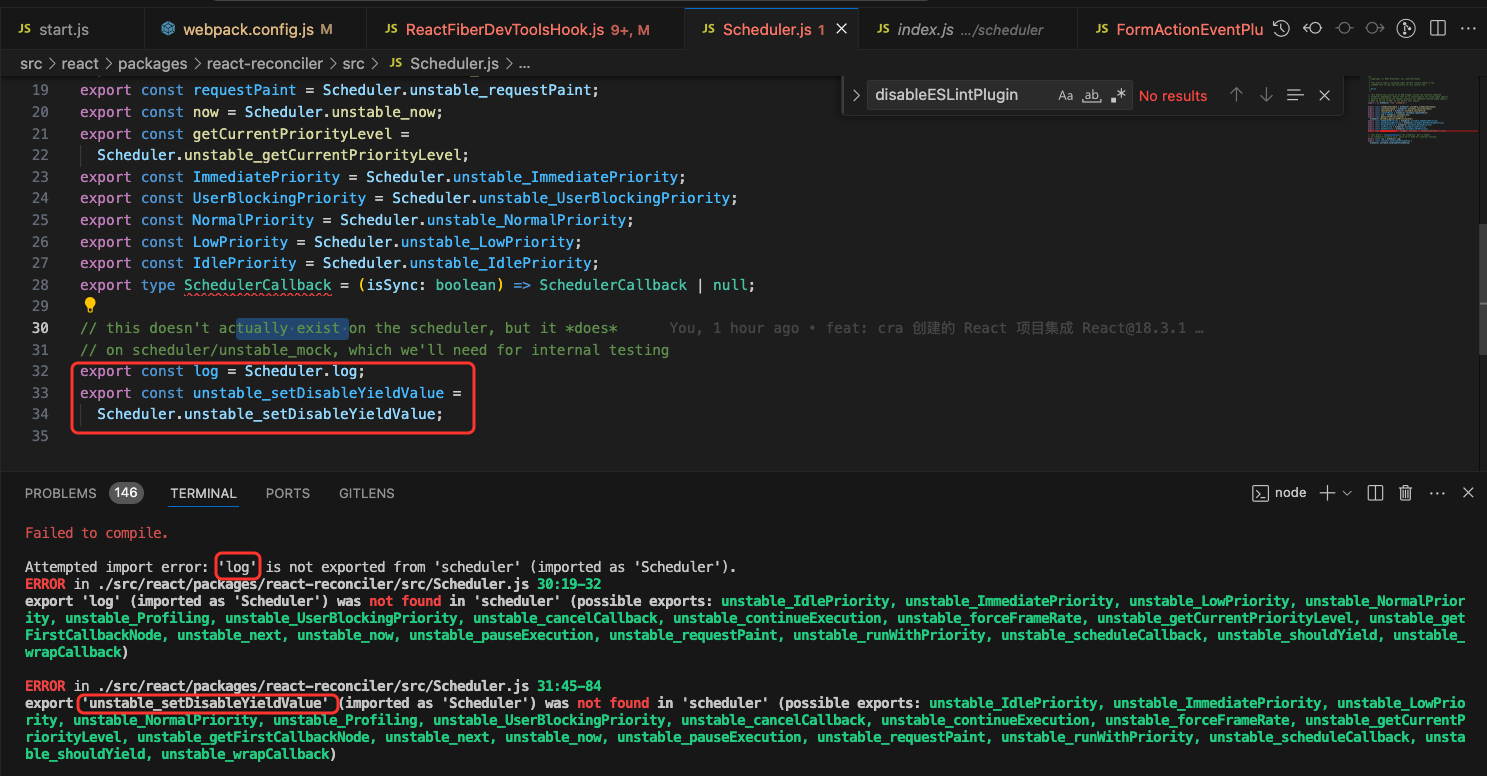Create a new terminal with plus icon
The height and width of the screenshot is (776, 1487).
pos(1327,493)
